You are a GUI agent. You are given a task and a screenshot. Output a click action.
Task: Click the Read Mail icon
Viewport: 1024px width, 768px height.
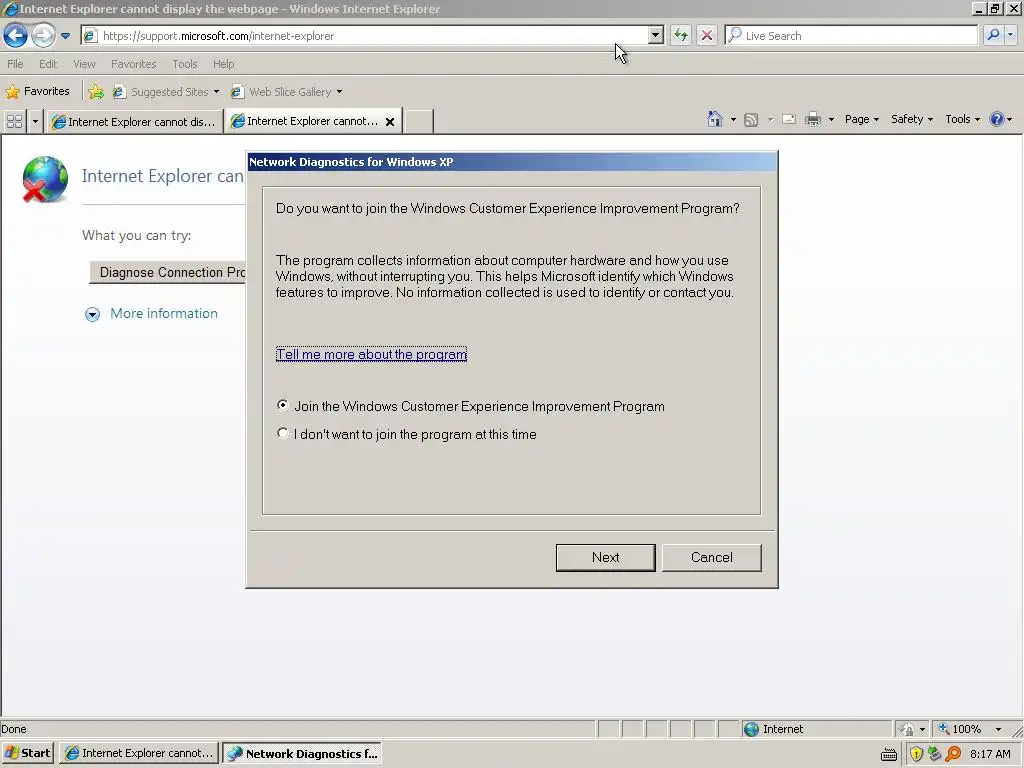pos(789,119)
